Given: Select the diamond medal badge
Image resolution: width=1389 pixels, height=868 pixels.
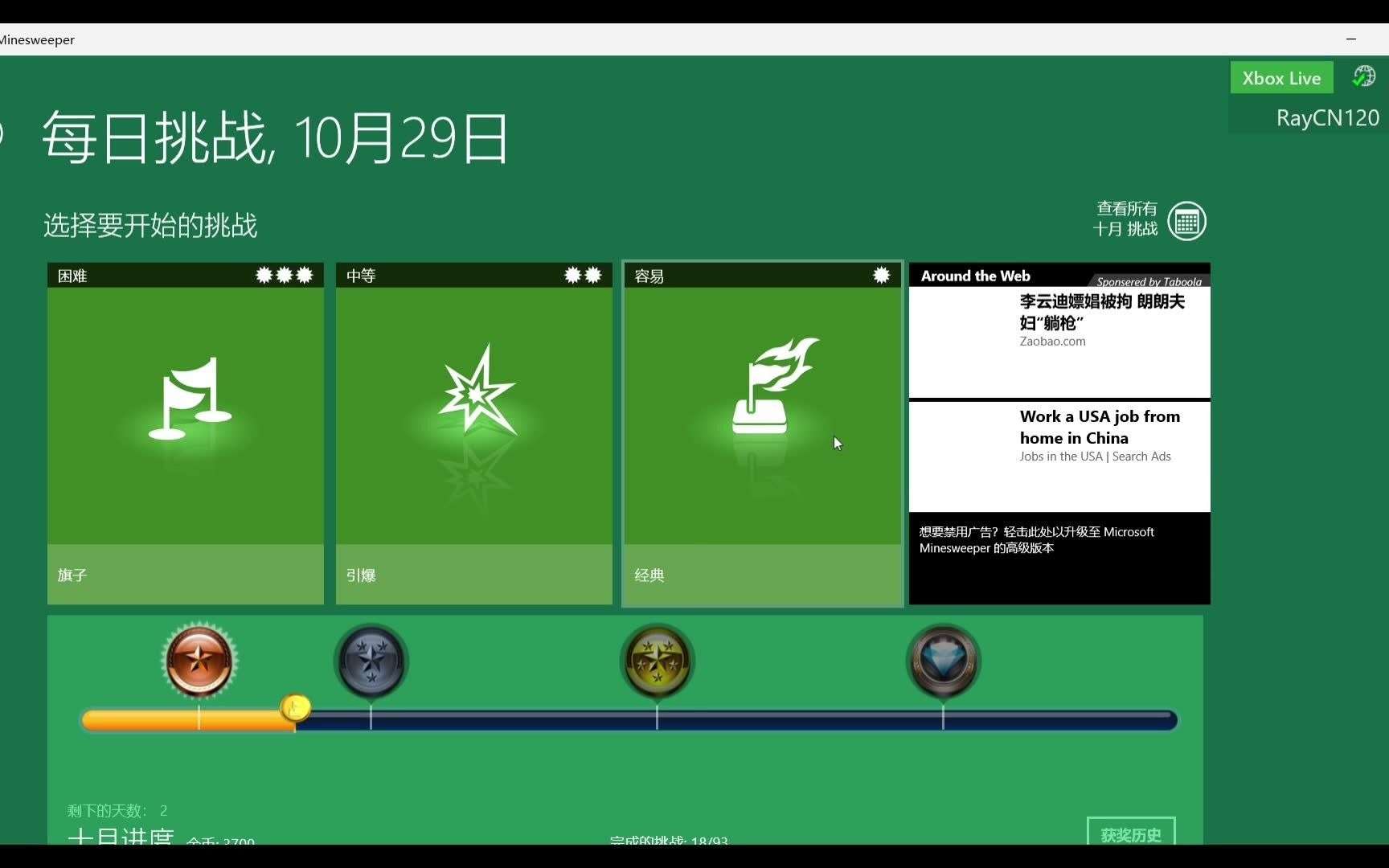Looking at the screenshot, I should (943, 661).
